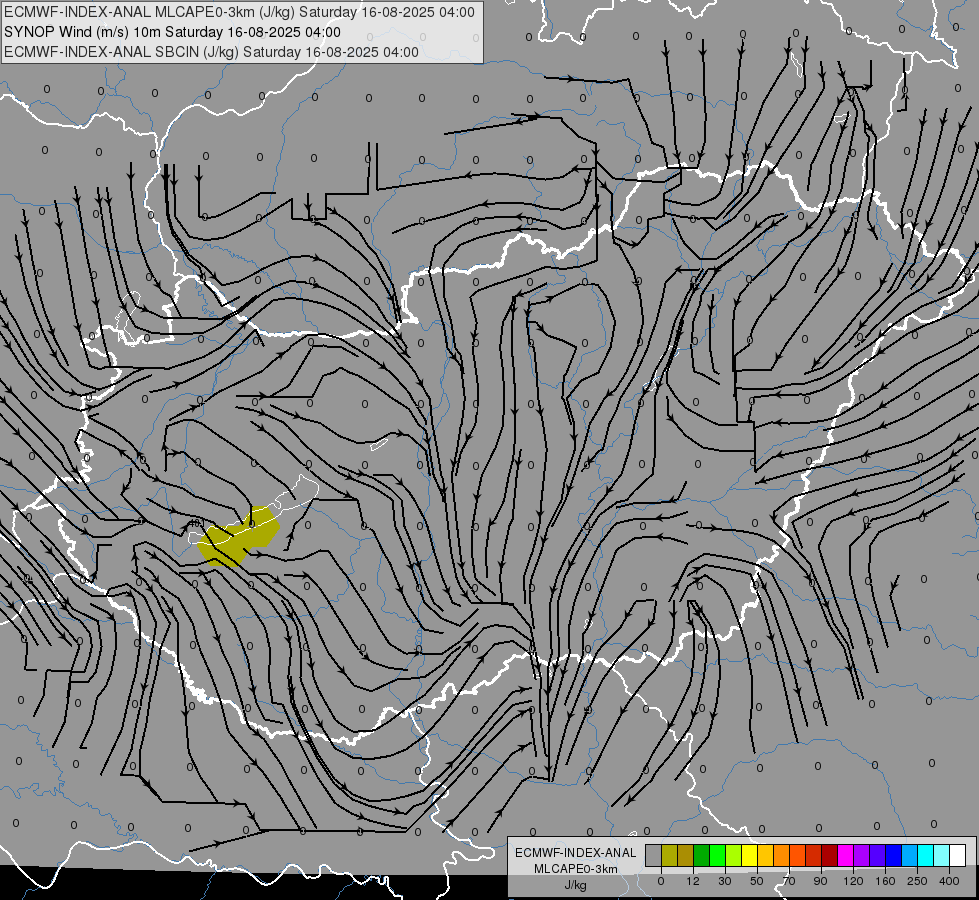Click the legend scale value 12
Image resolution: width=979 pixels, height=900 pixels.
click(x=693, y=881)
